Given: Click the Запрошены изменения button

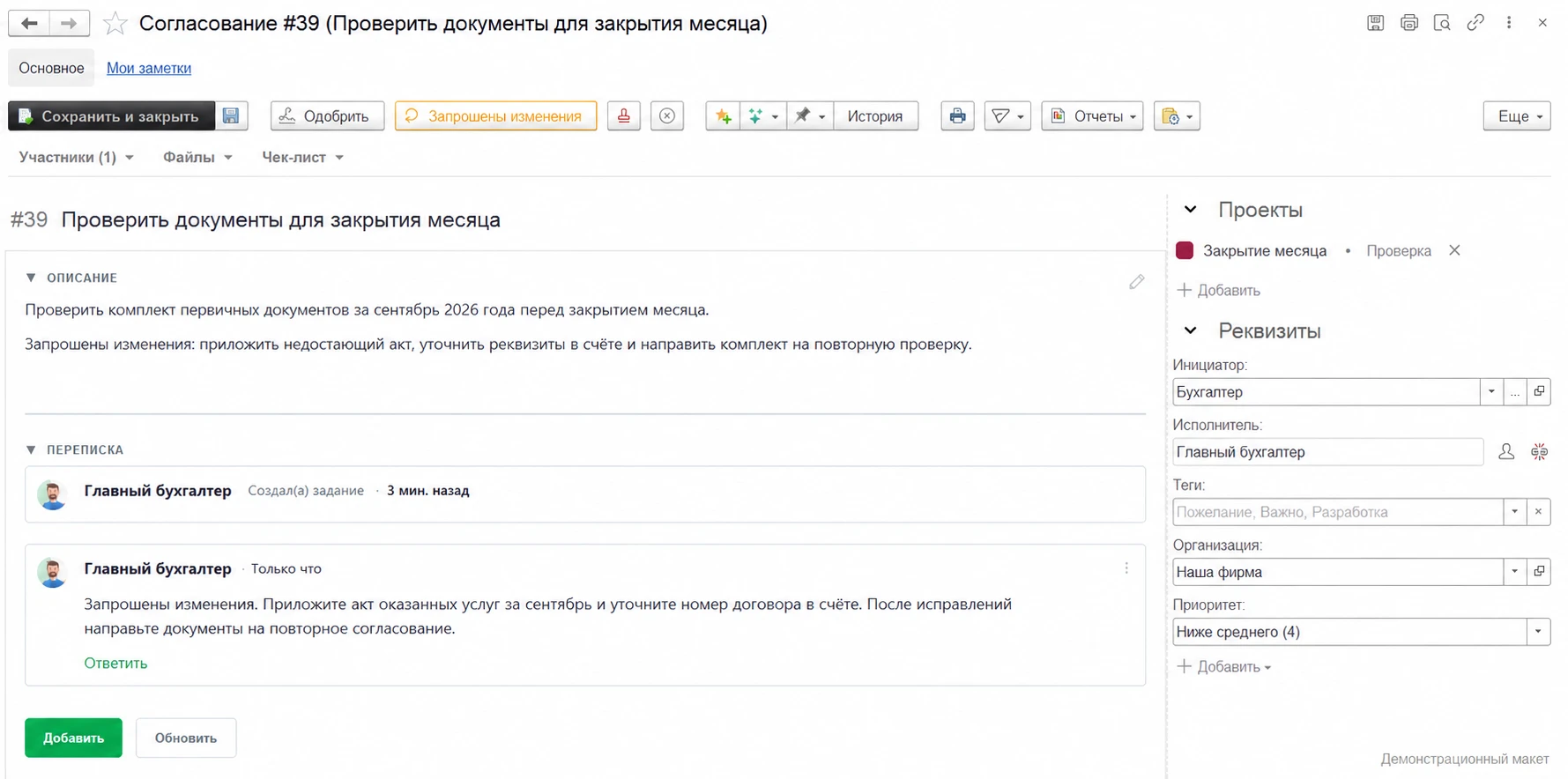Looking at the screenshot, I should point(495,116).
